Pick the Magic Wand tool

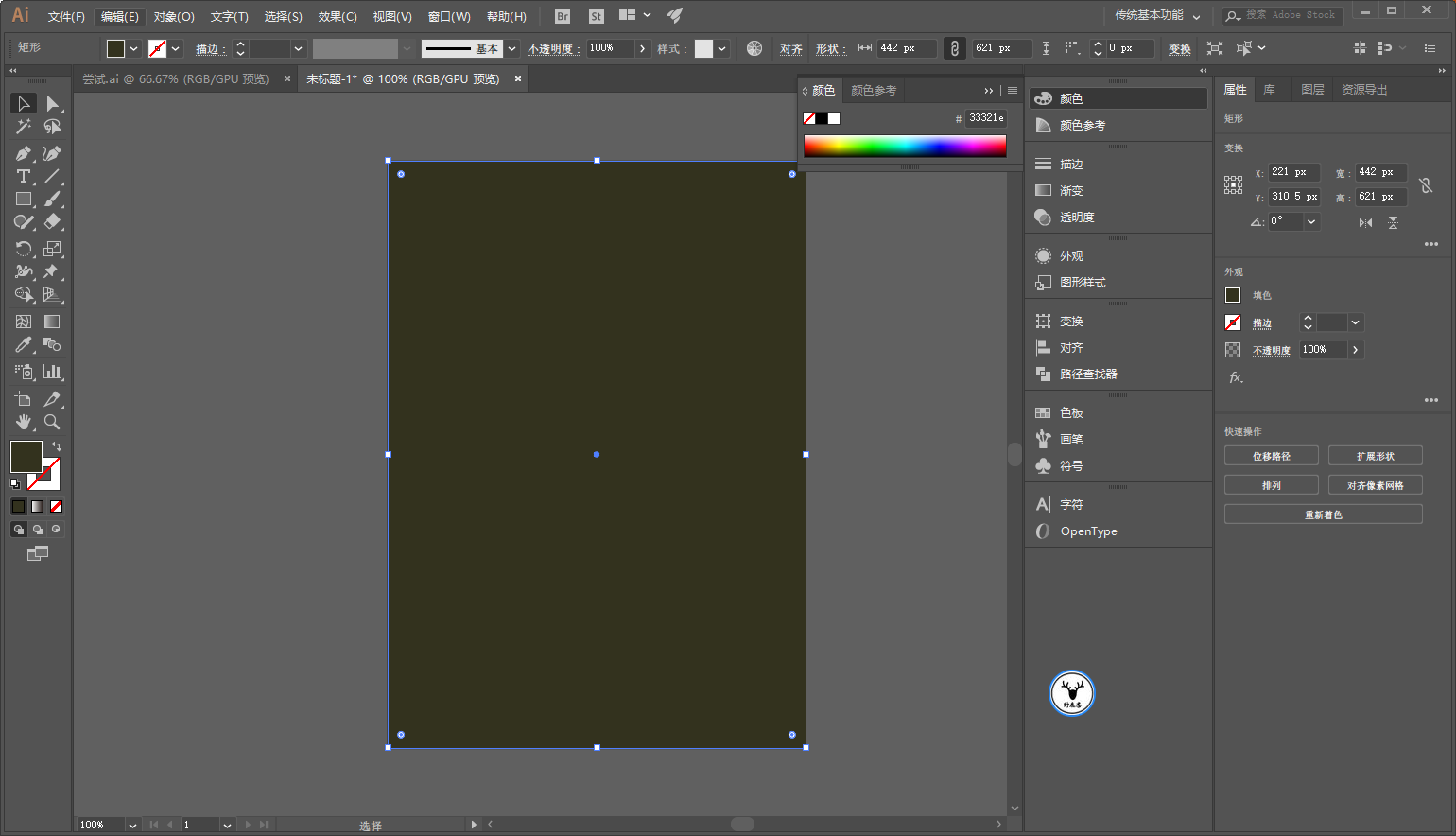[x=24, y=127]
